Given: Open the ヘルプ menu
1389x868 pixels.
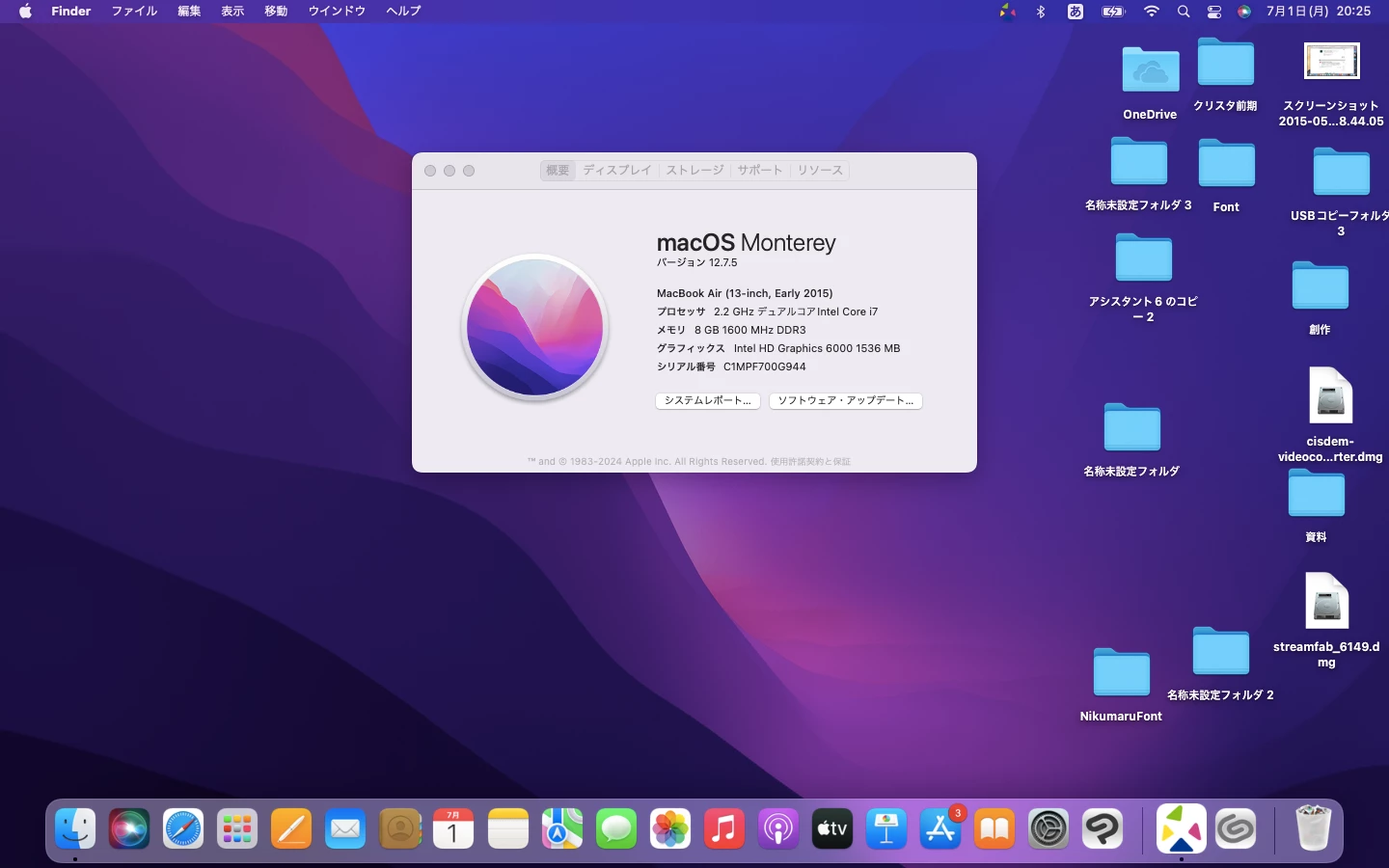Looking at the screenshot, I should pos(403,11).
